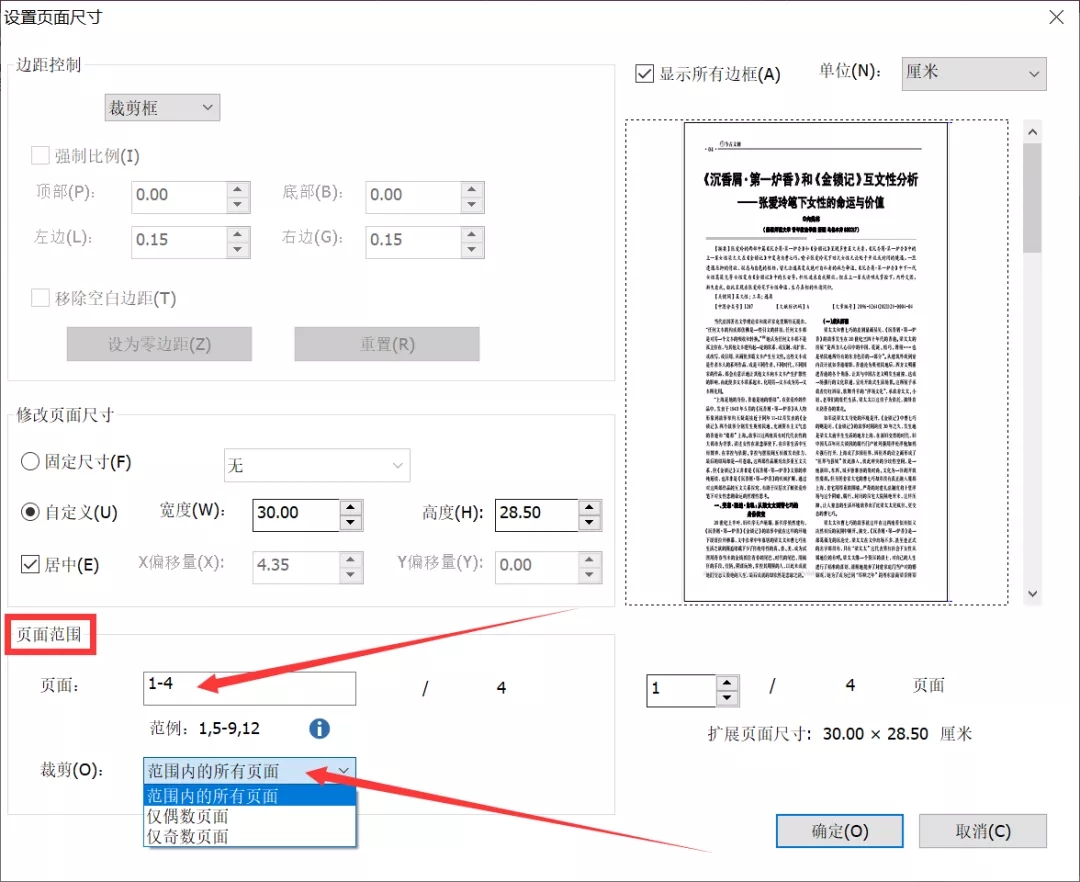This screenshot has width=1080, height=882.
Task: Click the 确定 OK button
Action: click(x=839, y=830)
